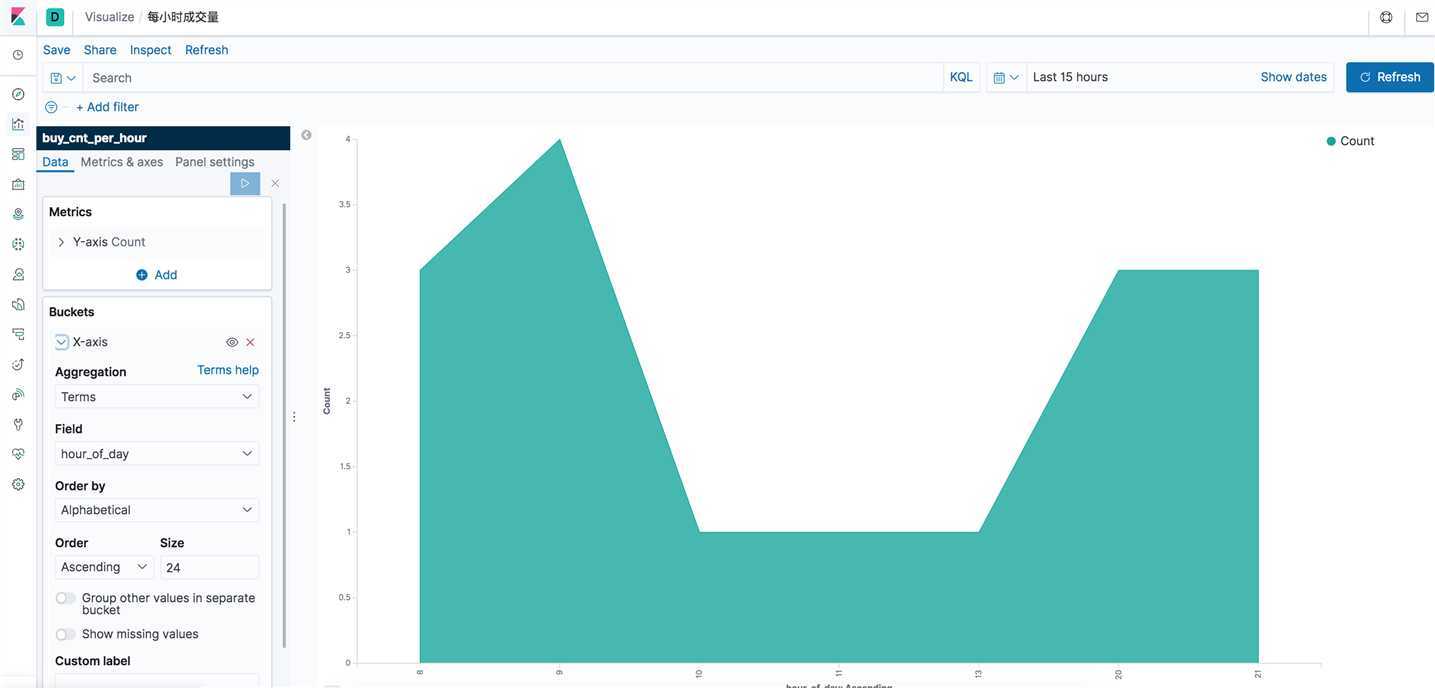The image size is (1435, 688).
Task: Collapse the editor sidebar with arrow icon
Action: (306, 135)
